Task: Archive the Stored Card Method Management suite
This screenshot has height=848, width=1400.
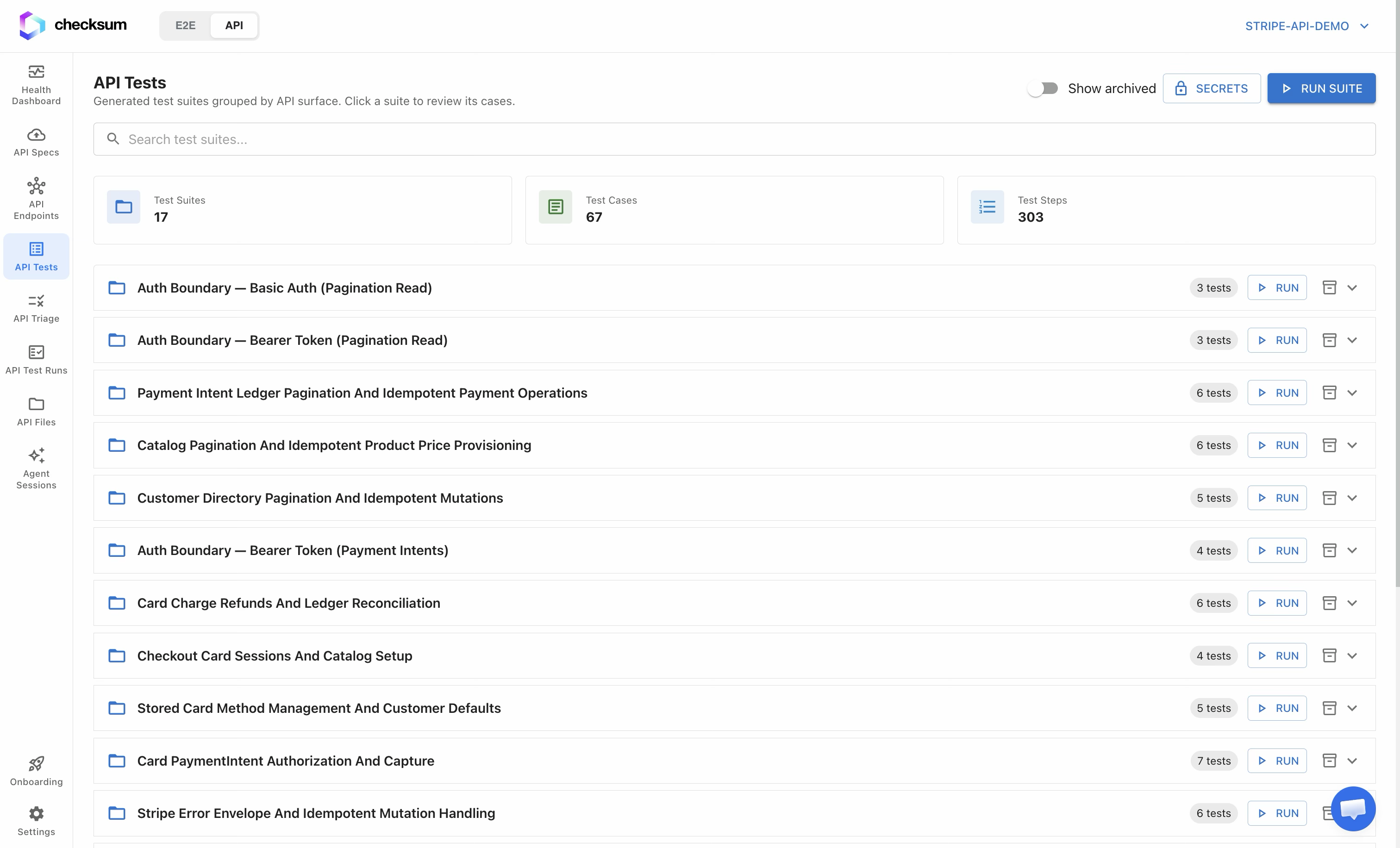Action: click(x=1330, y=708)
